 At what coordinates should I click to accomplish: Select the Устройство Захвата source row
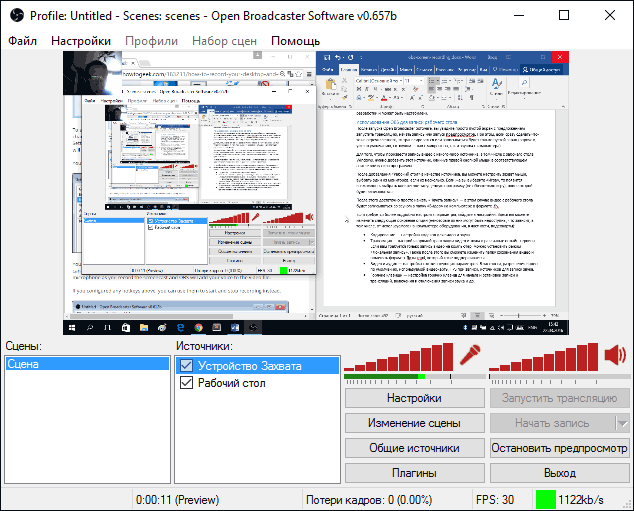pyautogui.click(x=258, y=365)
